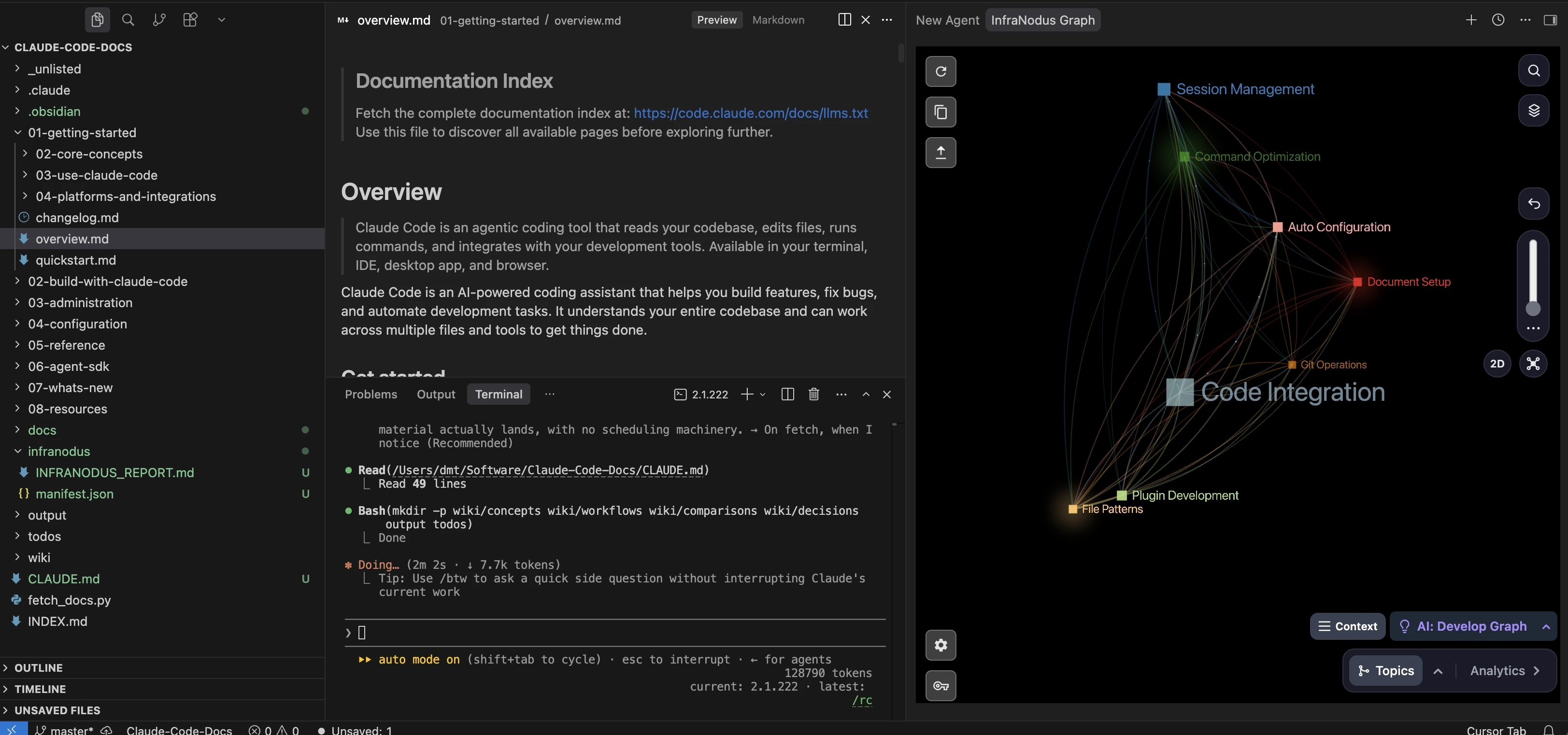This screenshot has height=735, width=1568.
Task: Click the graph upload/export button
Action: coord(941,152)
